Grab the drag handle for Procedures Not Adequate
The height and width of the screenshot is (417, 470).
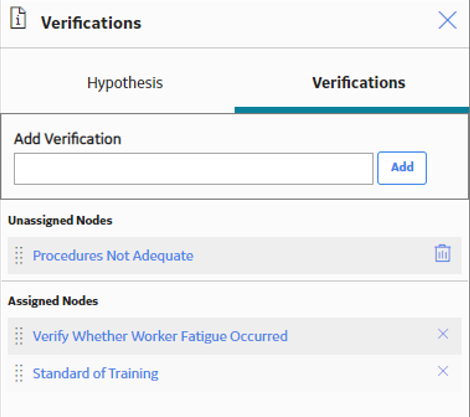(x=19, y=256)
